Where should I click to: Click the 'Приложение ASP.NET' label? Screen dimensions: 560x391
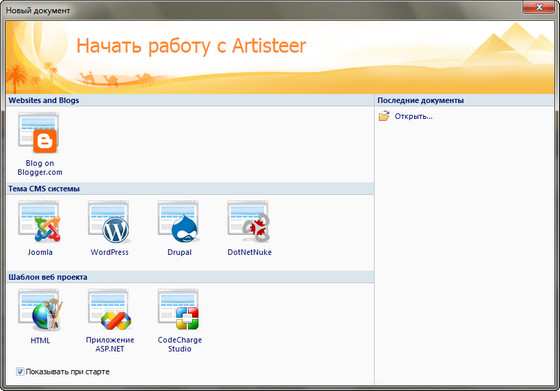(110, 344)
